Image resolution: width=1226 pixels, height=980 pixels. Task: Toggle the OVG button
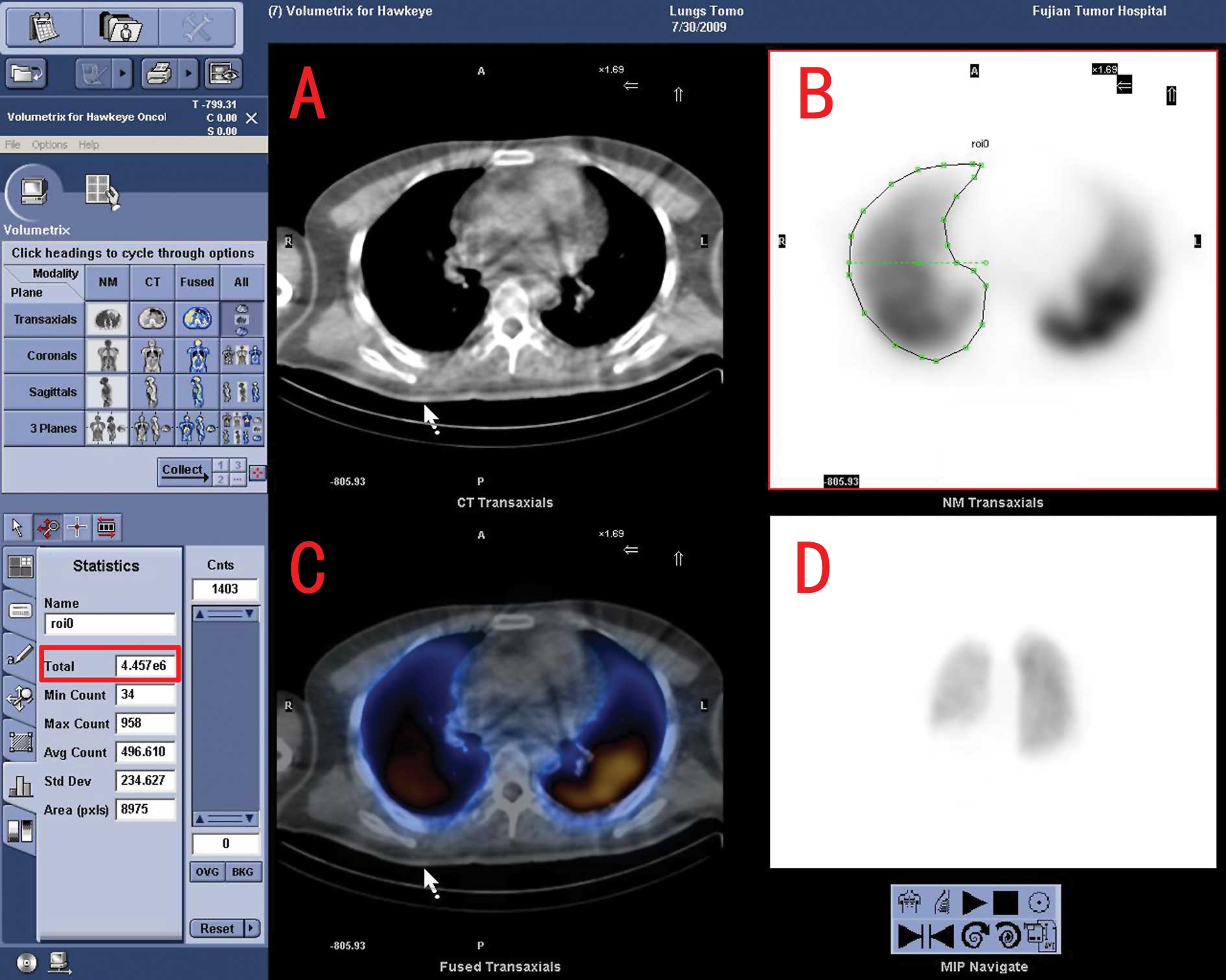point(207,872)
